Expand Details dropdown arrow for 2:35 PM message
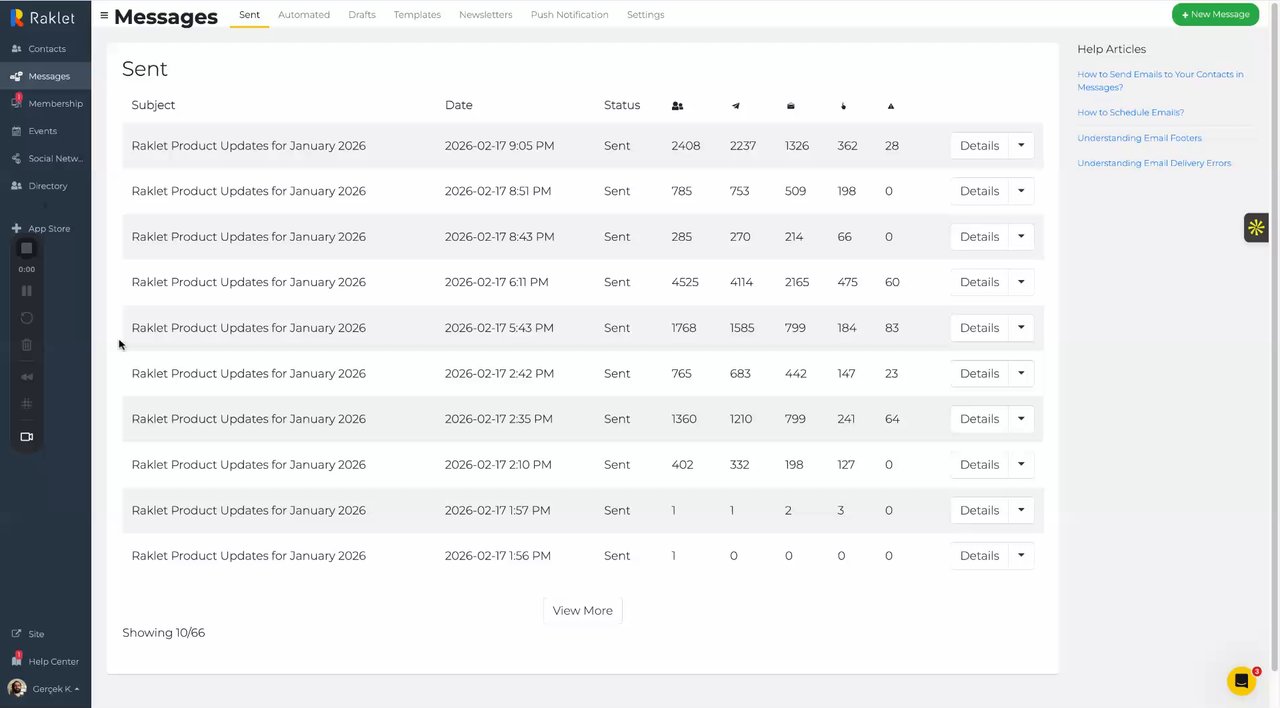The width and height of the screenshot is (1280, 708). [x=1021, y=419]
